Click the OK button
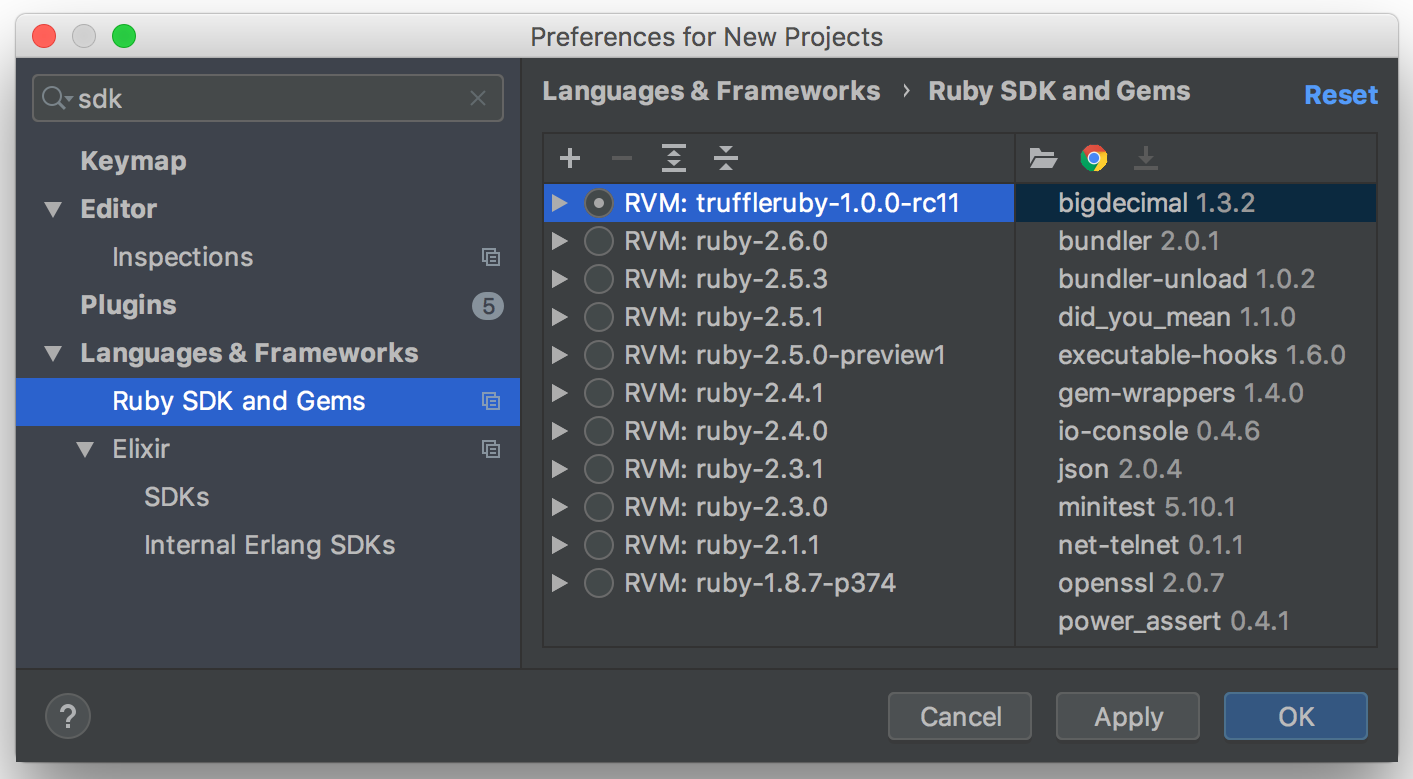1413x779 pixels. [1296, 716]
